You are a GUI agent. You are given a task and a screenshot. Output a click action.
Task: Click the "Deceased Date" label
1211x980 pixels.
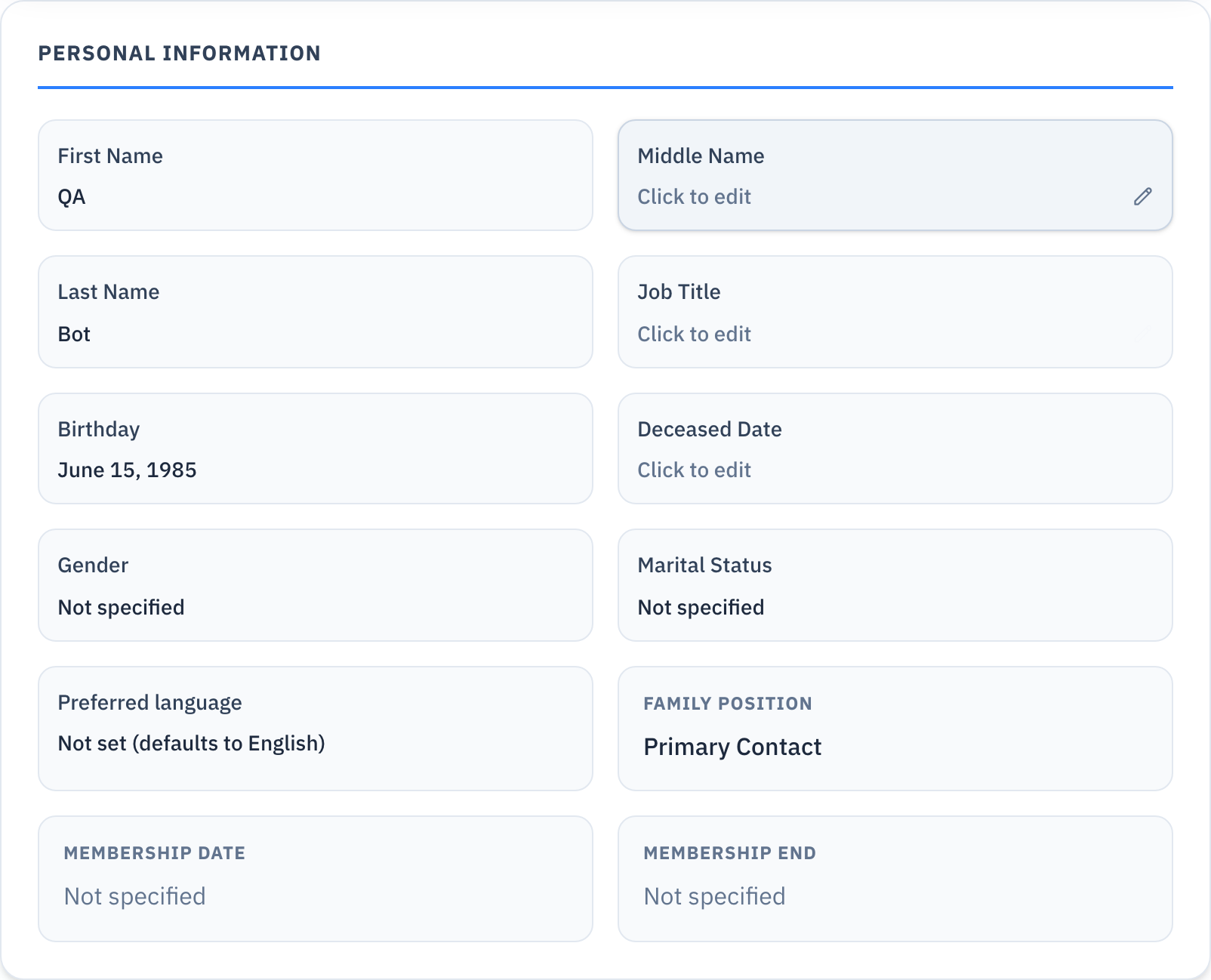click(710, 429)
